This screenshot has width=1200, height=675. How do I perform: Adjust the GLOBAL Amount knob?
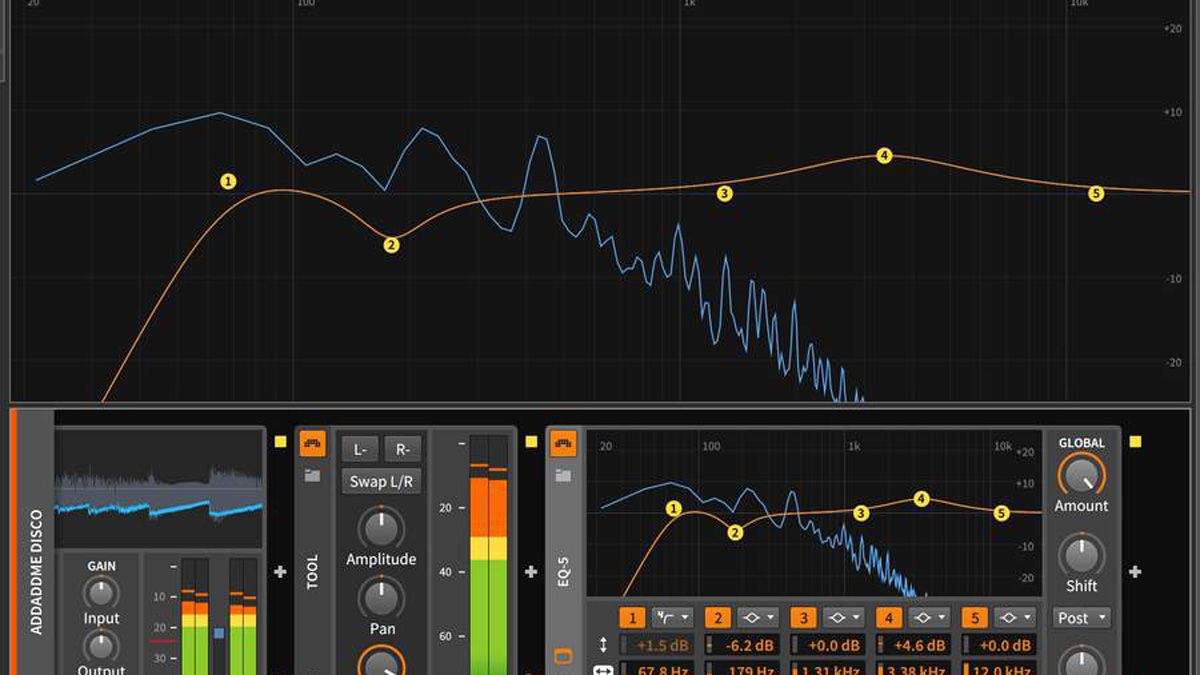[x=1082, y=475]
